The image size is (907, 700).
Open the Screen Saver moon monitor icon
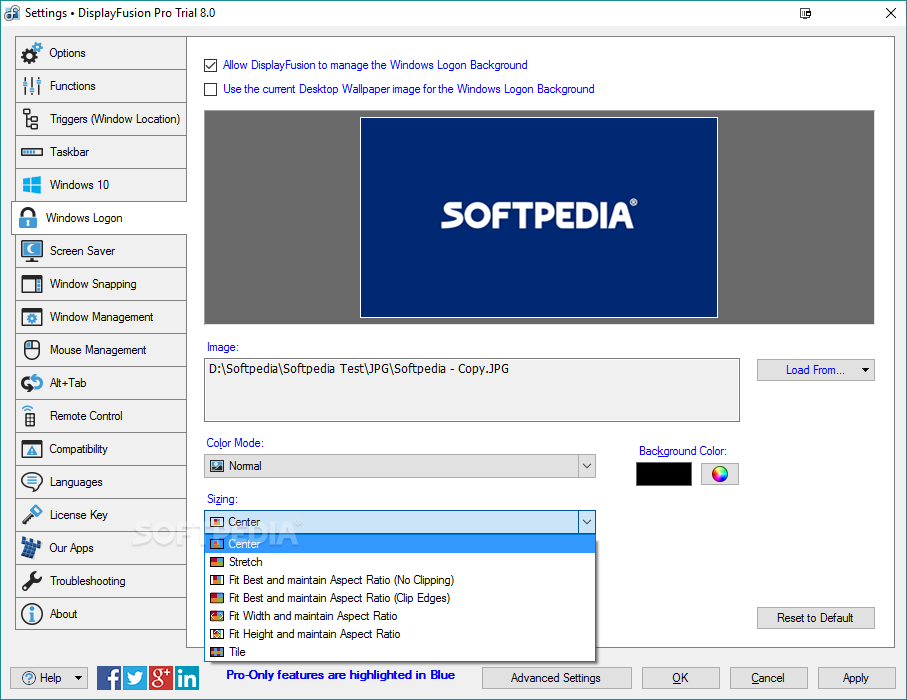tap(31, 251)
